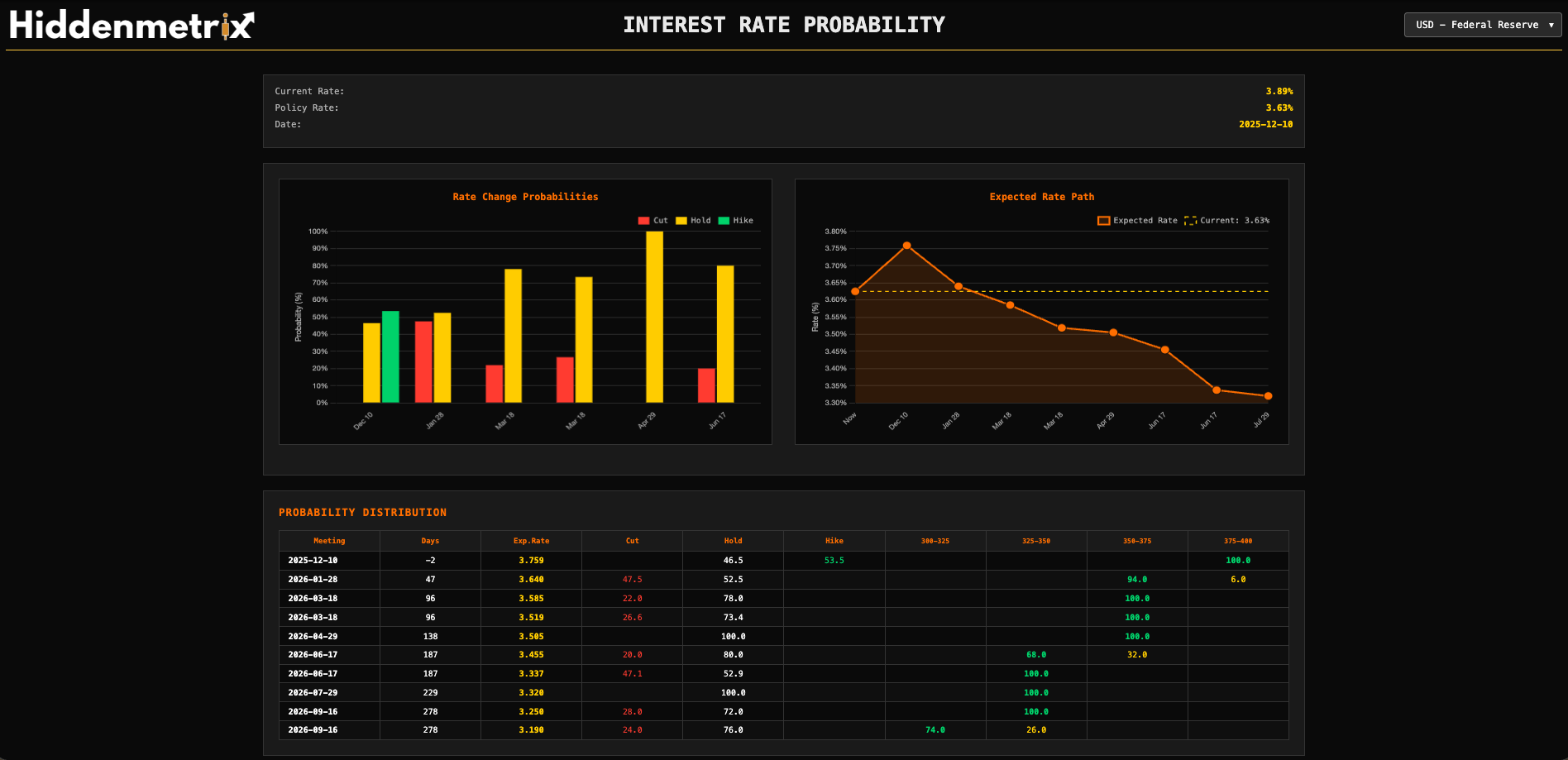Click the dropdown arrow beside Federal Reserve

(1550, 24)
